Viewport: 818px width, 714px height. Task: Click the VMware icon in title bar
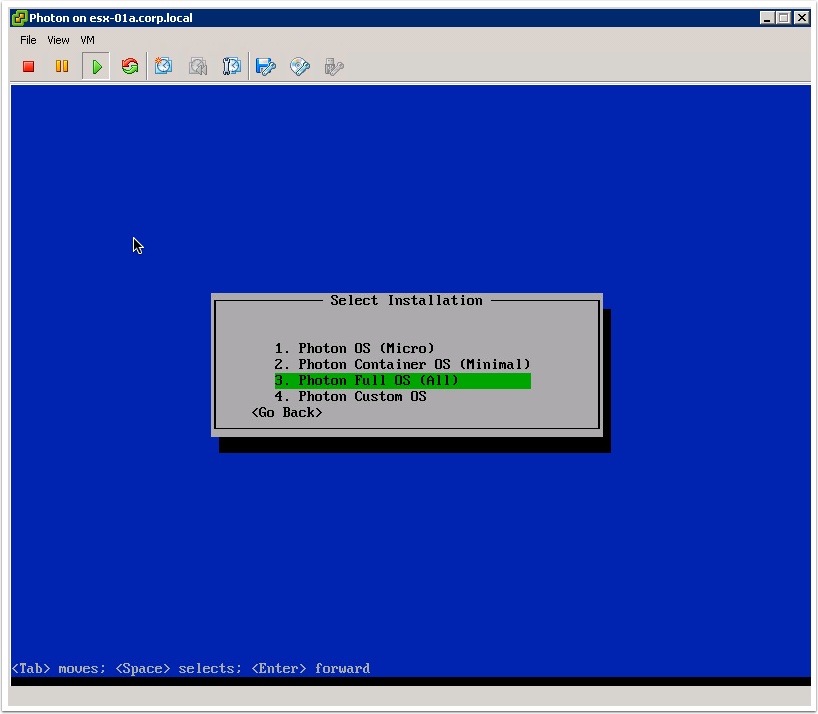tap(19, 18)
